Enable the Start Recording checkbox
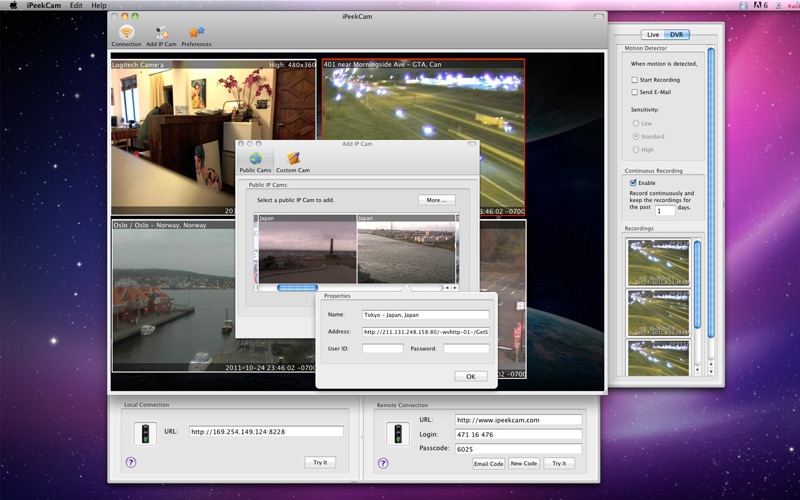800x500 pixels. coord(634,79)
